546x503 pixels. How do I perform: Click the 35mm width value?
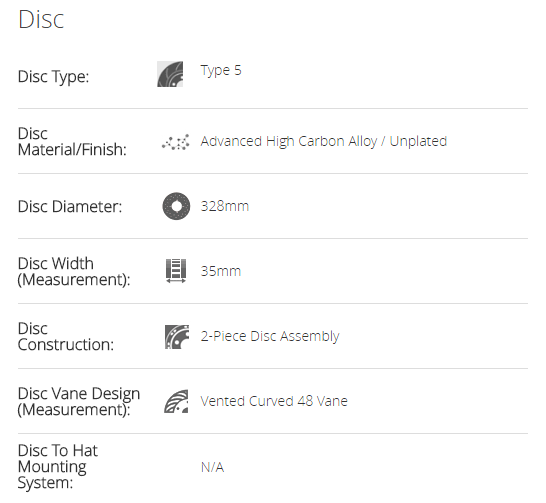221,271
